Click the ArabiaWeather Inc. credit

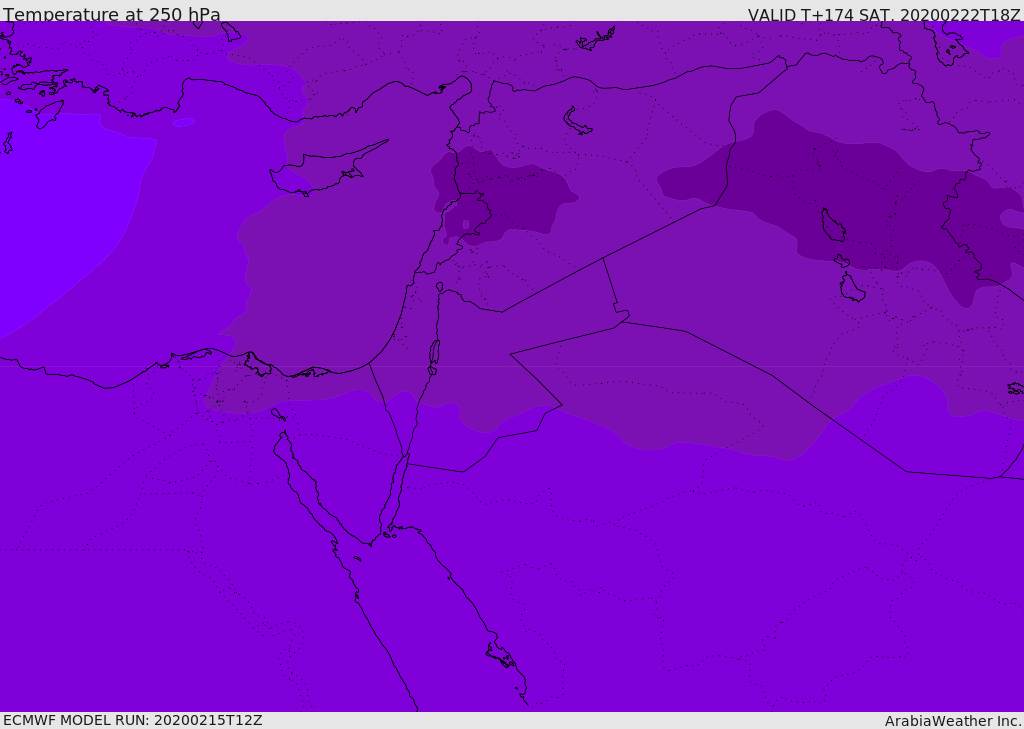point(953,721)
